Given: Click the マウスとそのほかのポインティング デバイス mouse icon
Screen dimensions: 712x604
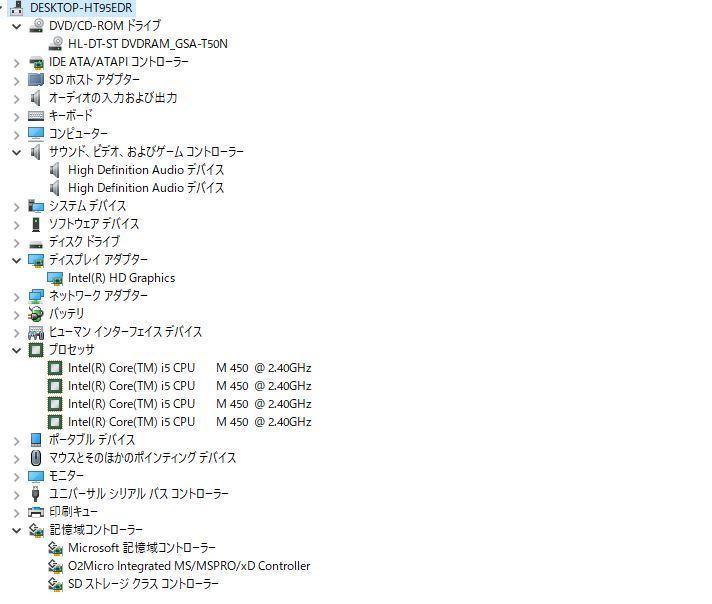Looking at the screenshot, I should pyautogui.click(x=36, y=458).
